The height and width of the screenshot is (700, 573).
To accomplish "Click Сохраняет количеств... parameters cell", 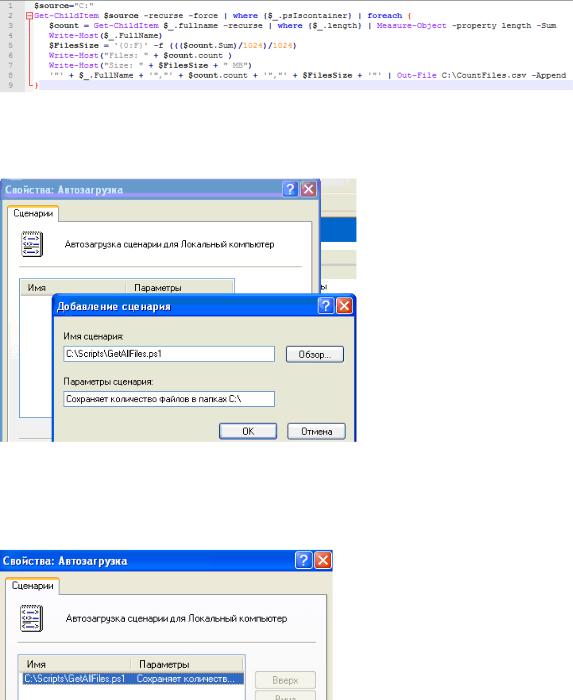I will point(186,679).
